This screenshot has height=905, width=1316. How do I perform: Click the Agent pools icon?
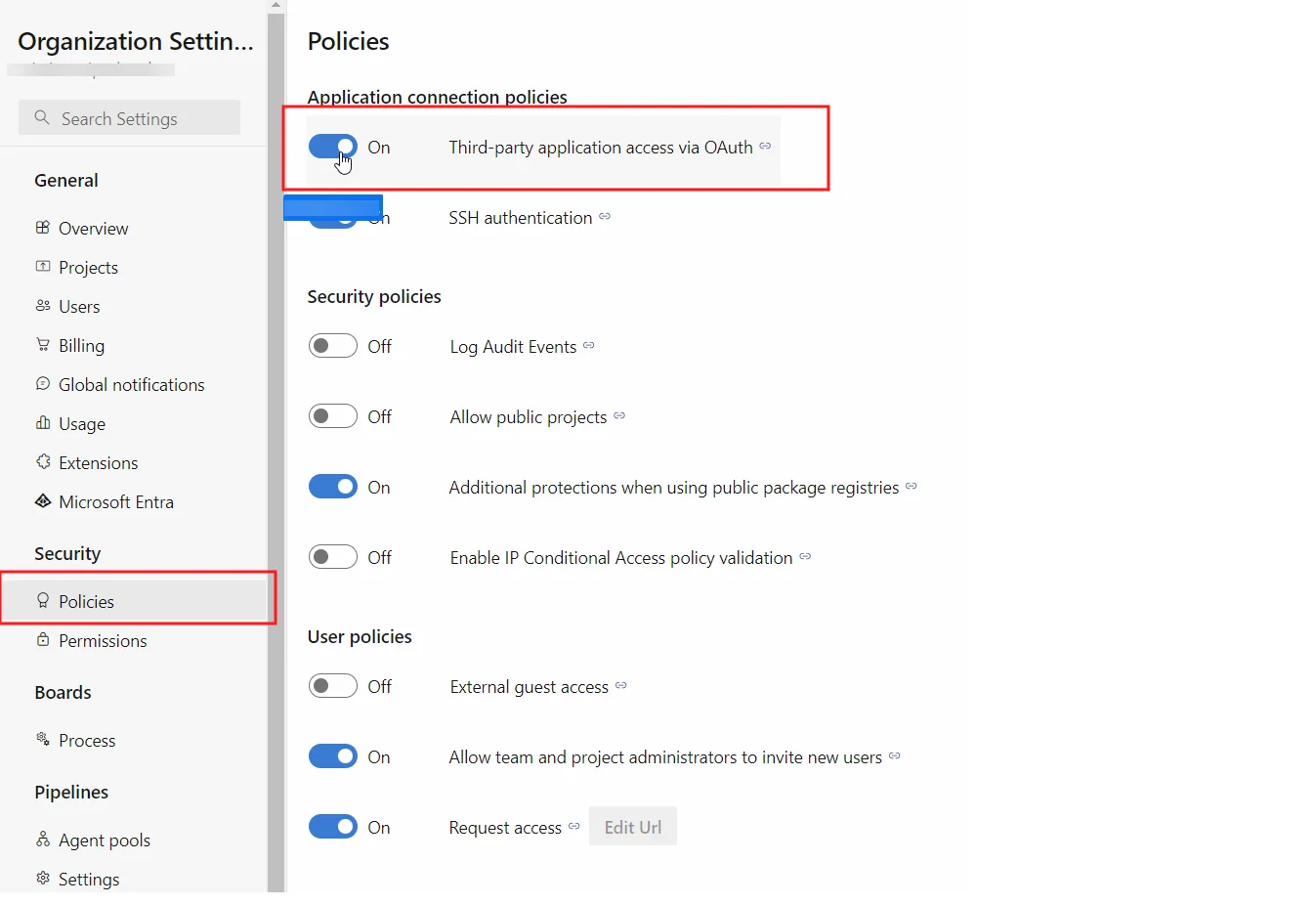tap(43, 840)
